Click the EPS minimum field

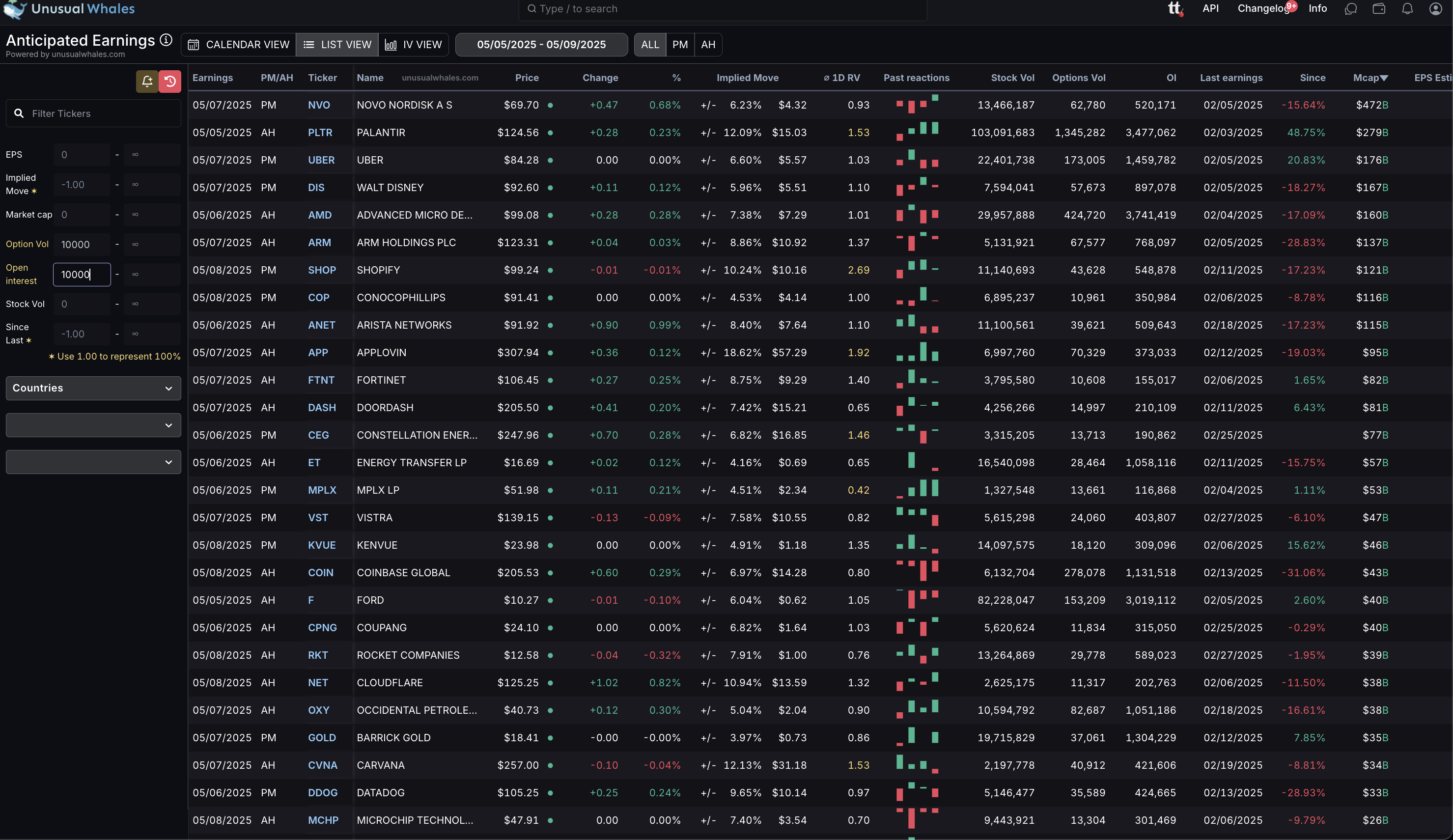point(82,155)
